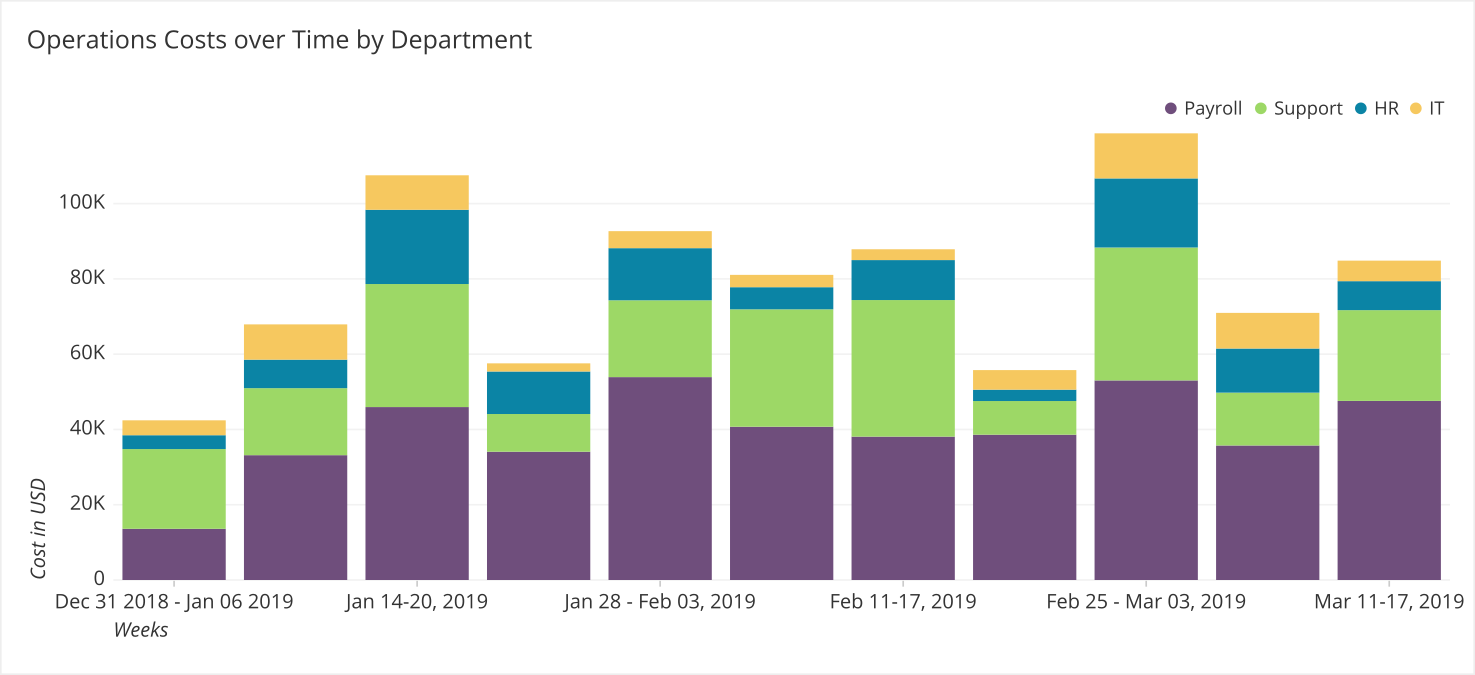Select the IT segment of the Feb 11-17, 2019 bar

pyautogui.click(x=903, y=255)
